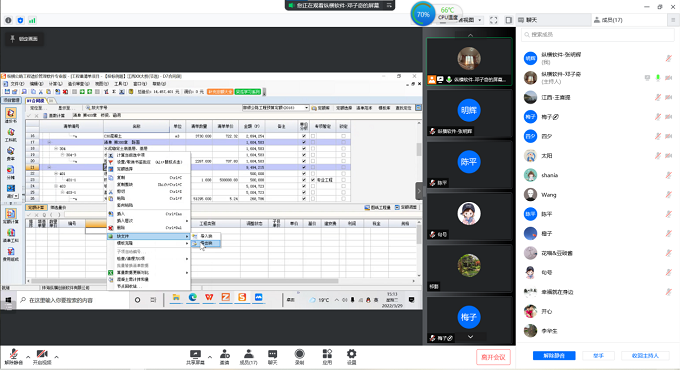Choose 导入块 in the submenu

[206, 236]
